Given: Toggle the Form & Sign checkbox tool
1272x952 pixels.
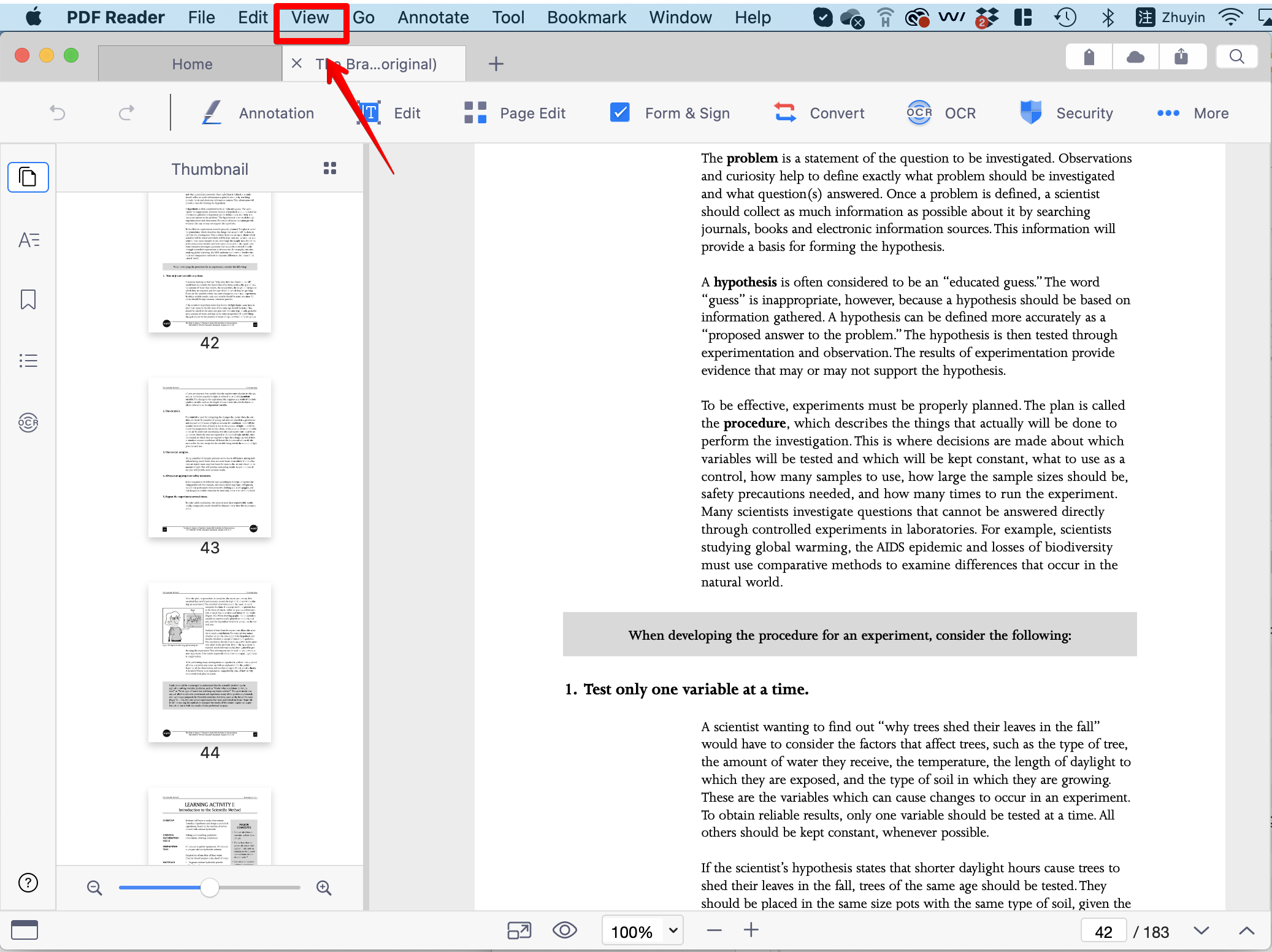Looking at the screenshot, I should [619, 113].
